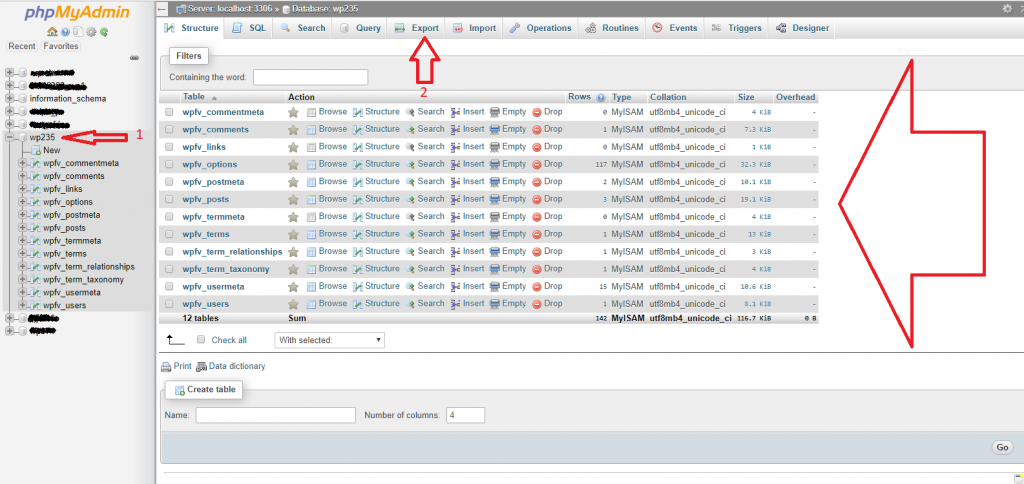Empty the wpfv_termmeta table
Viewport: 1024px width, 484px height.
[508, 216]
